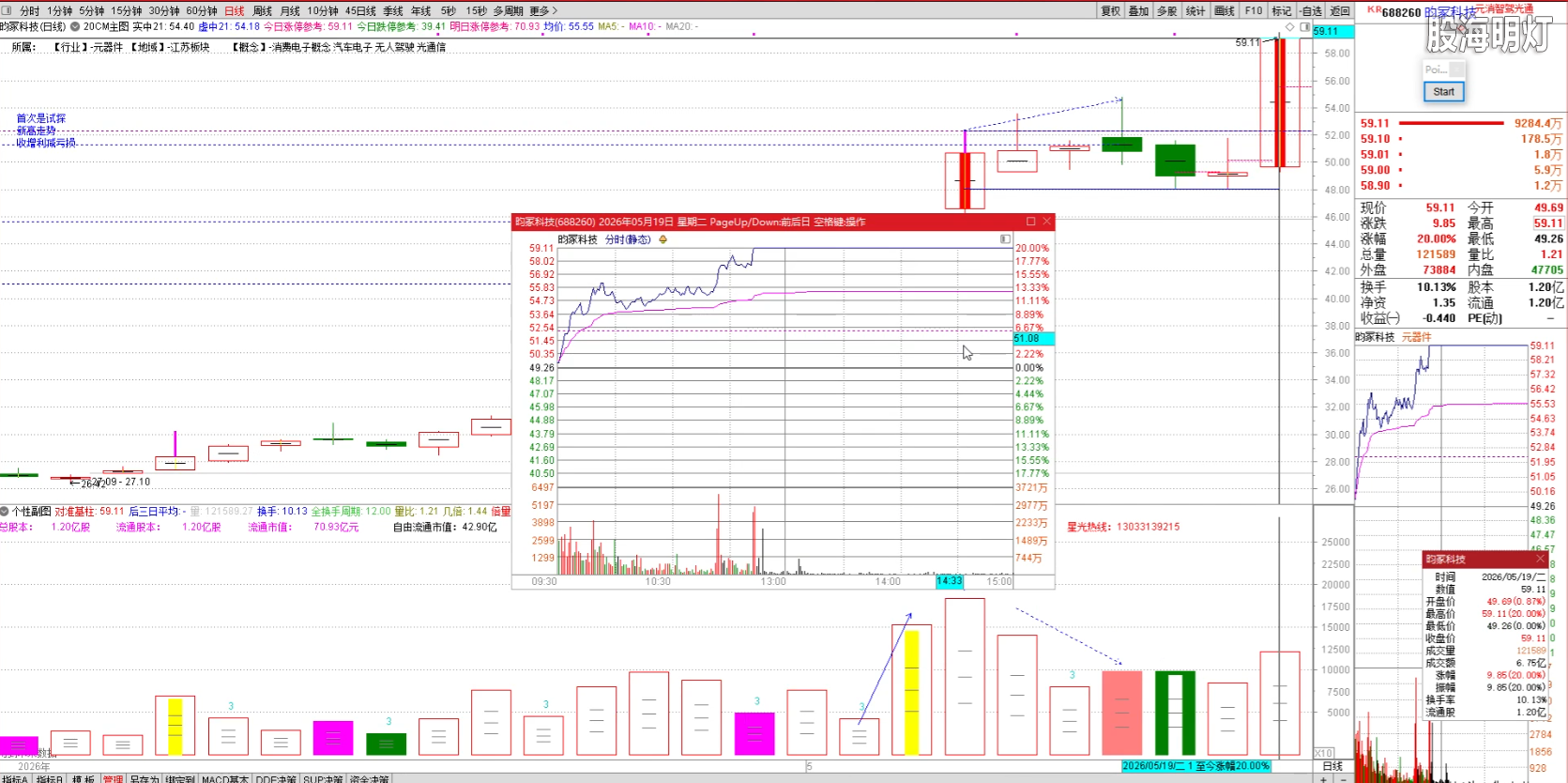This screenshot has height=783, width=1568.
Task: Switch to 年线 yearly chart
Action: [421, 11]
